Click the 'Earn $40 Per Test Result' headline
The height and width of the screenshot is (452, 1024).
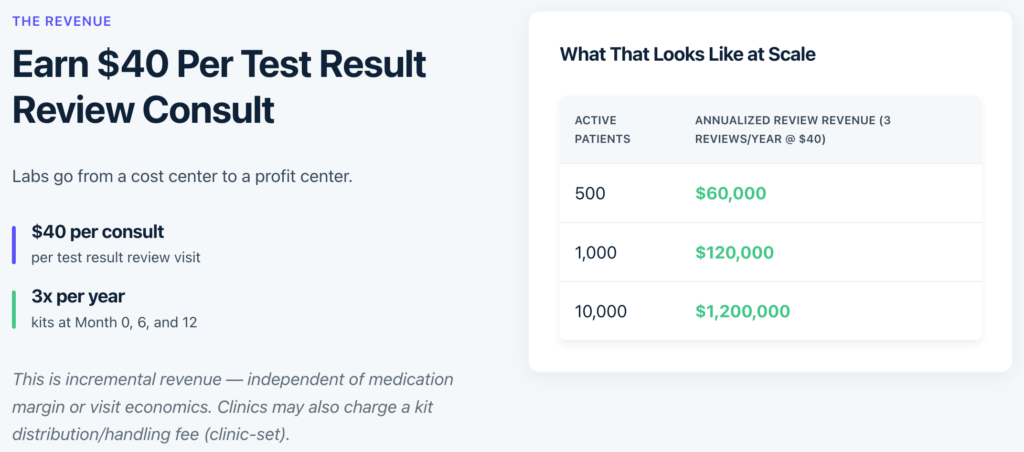219,65
